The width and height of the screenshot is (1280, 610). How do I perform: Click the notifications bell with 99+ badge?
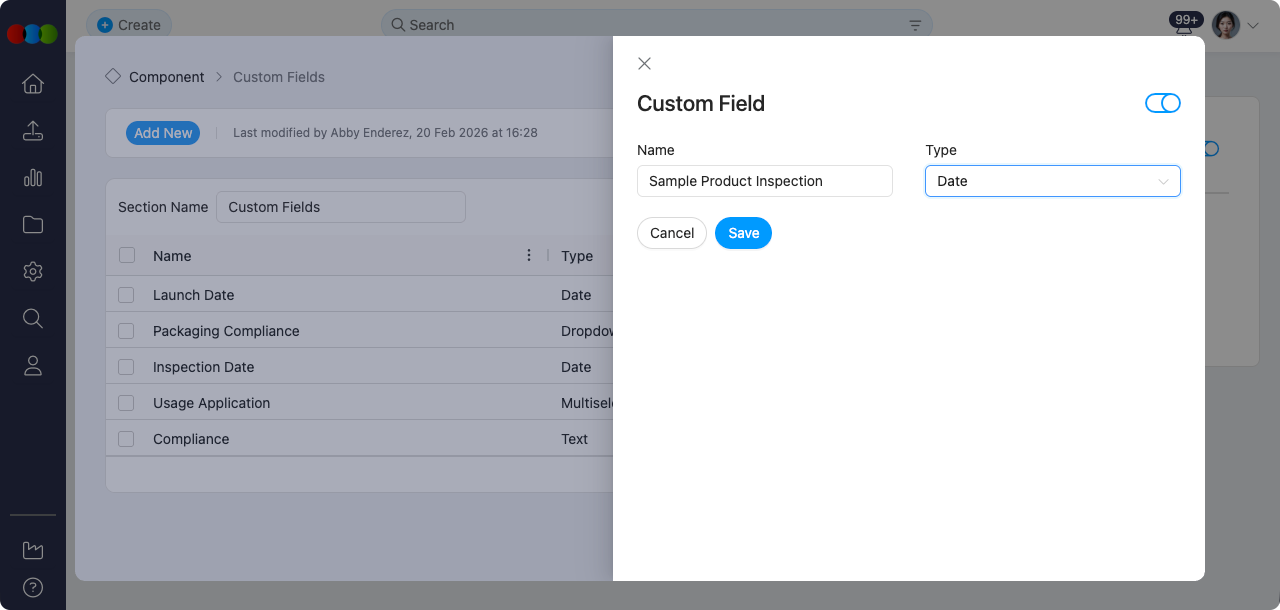click(1185, 26)
